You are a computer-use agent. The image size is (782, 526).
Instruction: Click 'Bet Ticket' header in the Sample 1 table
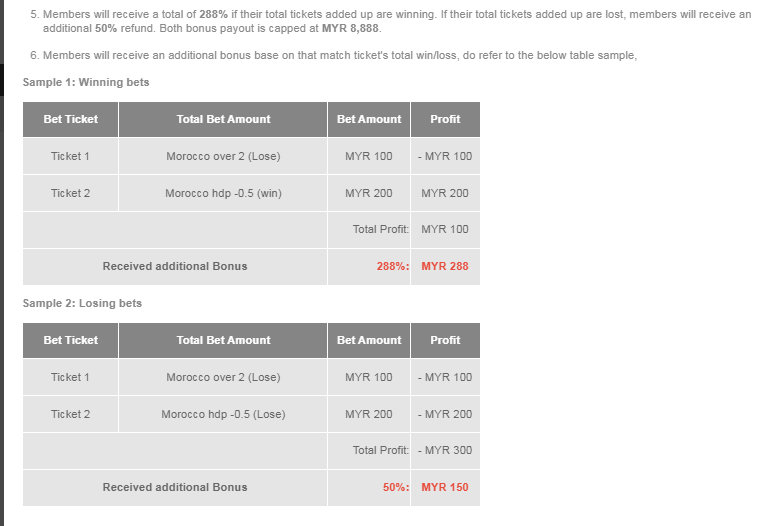point(71,119)
